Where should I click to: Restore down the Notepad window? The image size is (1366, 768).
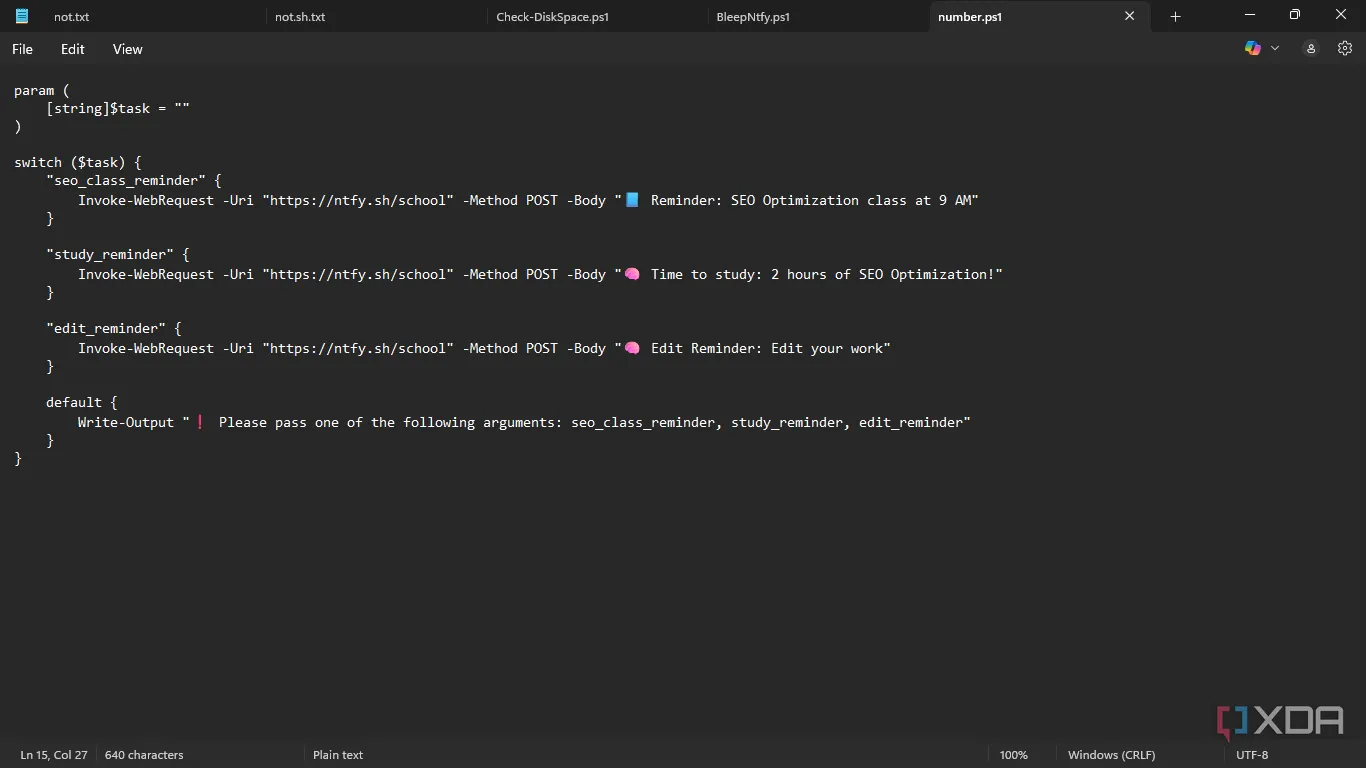[1295, 15]
